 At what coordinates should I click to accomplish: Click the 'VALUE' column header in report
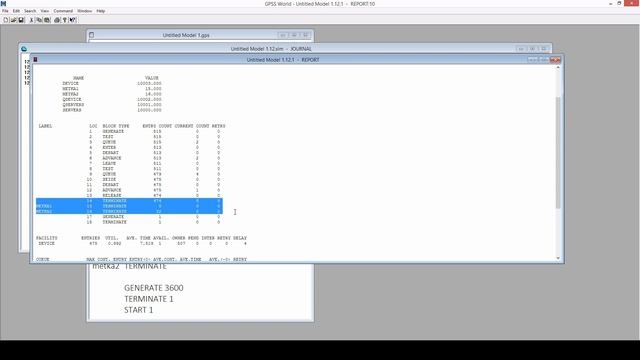pyautogui.click(x=151, y=78)
